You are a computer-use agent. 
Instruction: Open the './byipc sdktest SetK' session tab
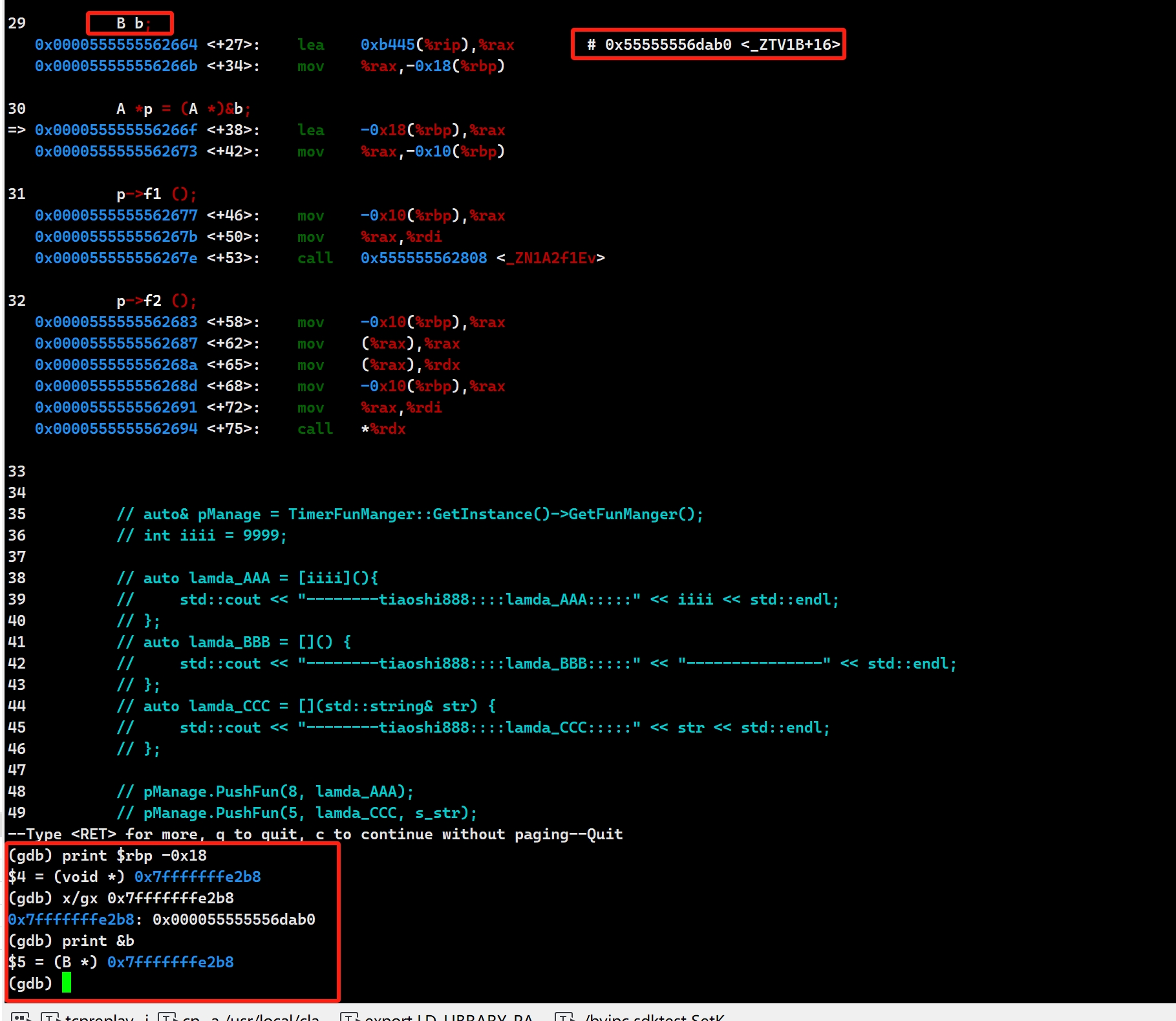[x=640, y=1016]
